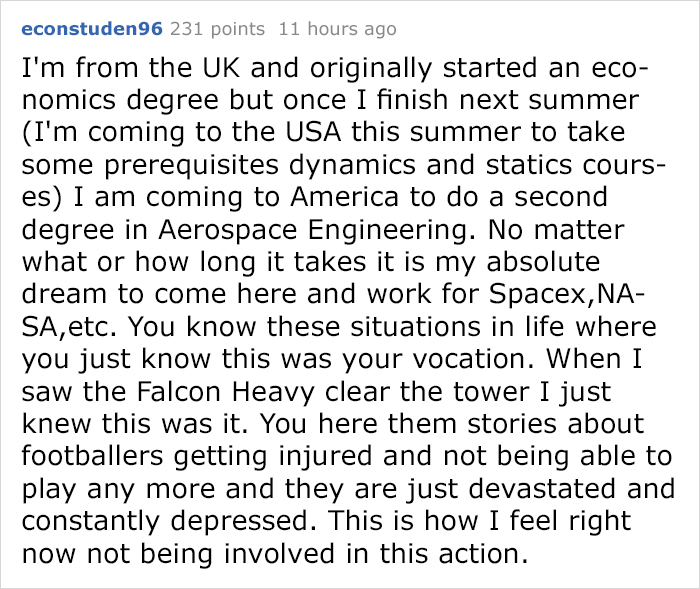Click the final word action in the comment
This screenshot has height=589, width=700.
pos(479,554)
